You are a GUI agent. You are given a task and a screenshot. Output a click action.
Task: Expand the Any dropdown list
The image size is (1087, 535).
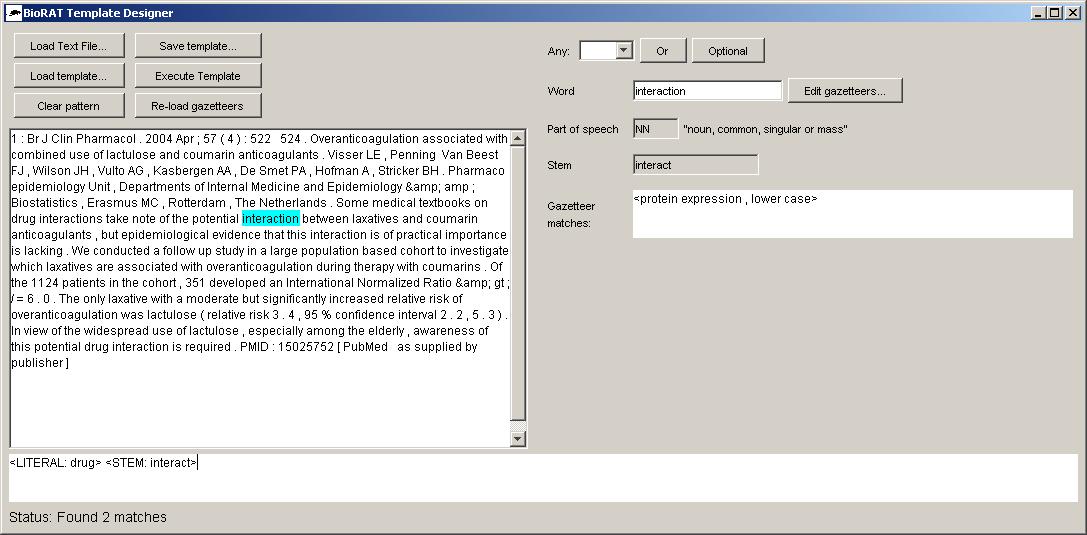coord(624,51)
